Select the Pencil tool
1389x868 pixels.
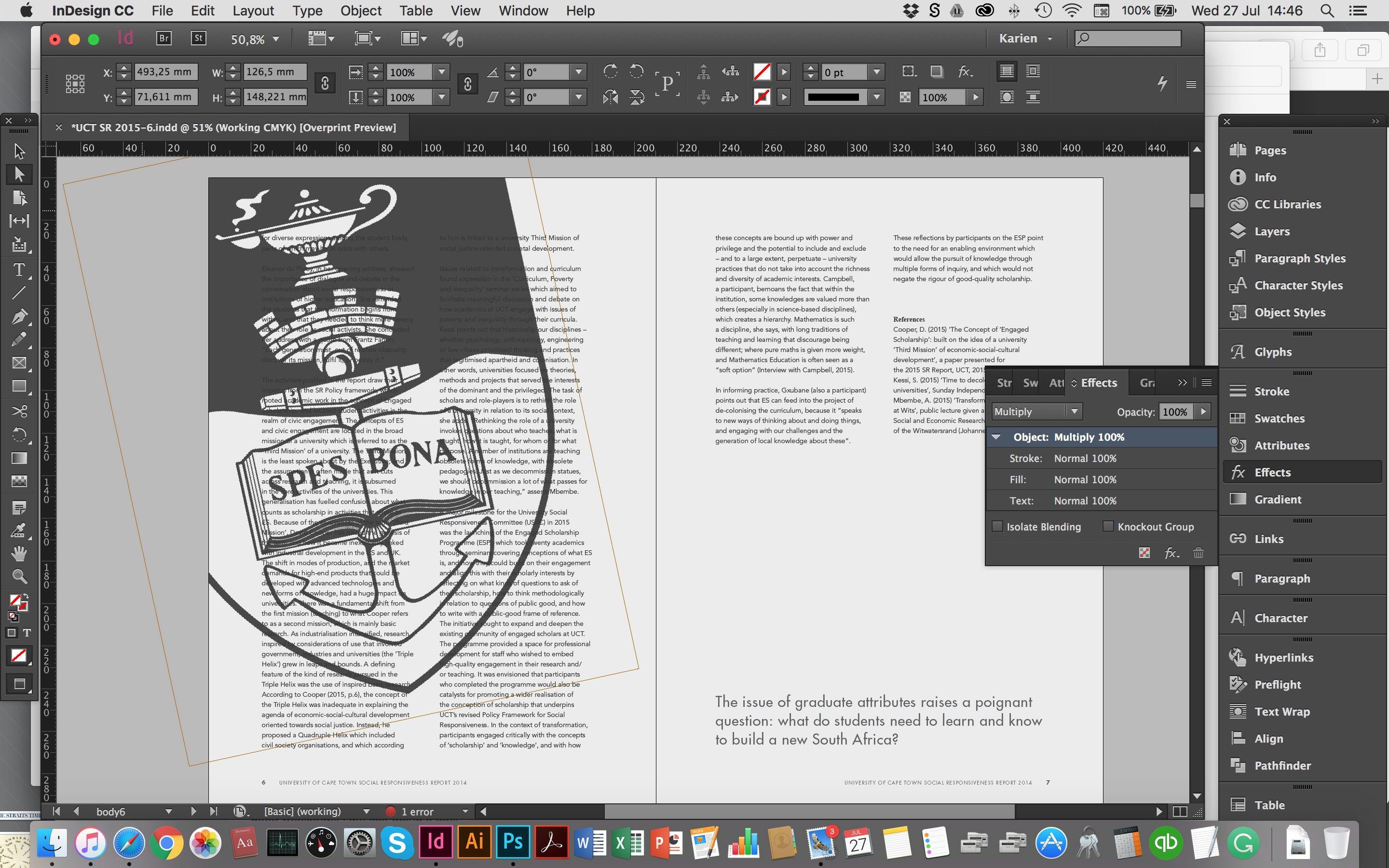tap(19, 340)
